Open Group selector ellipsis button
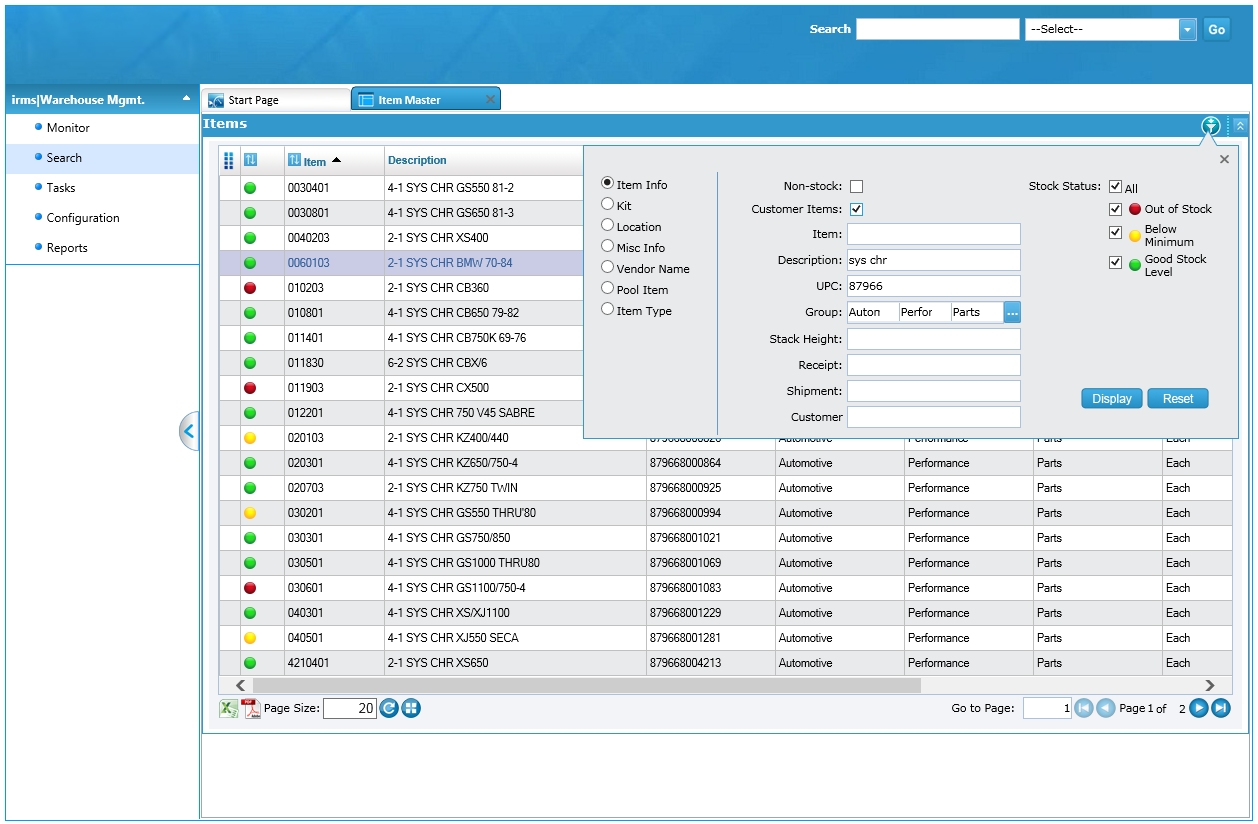 pos(1012,313)
